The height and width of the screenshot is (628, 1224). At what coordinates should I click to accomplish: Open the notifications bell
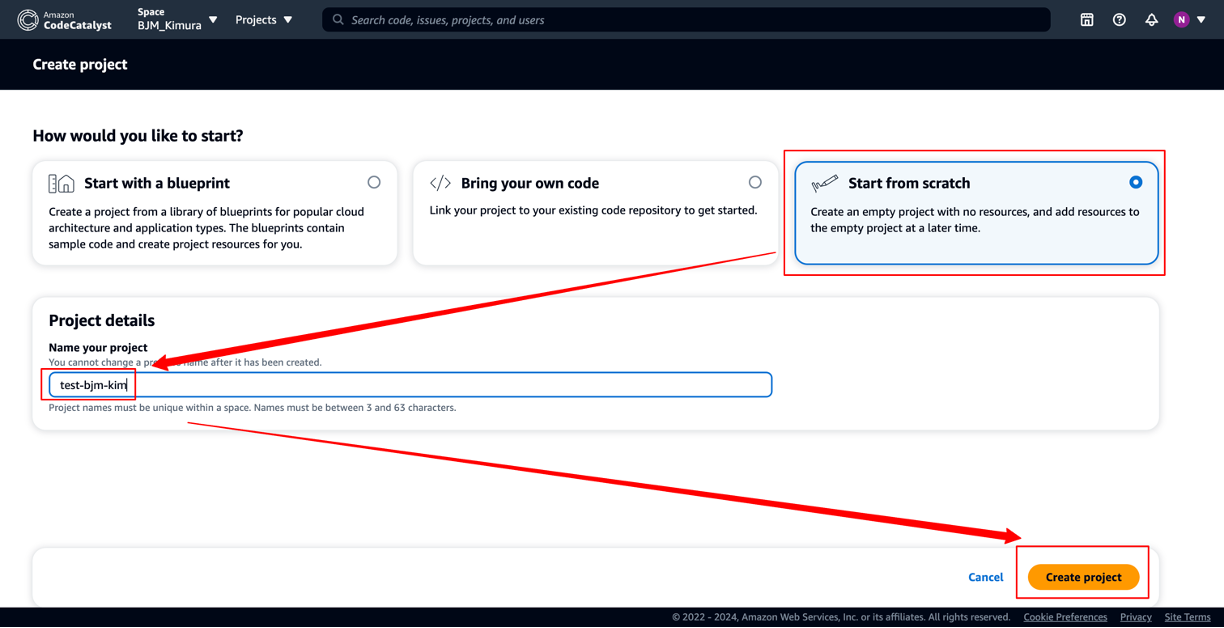coord(1151,20)
